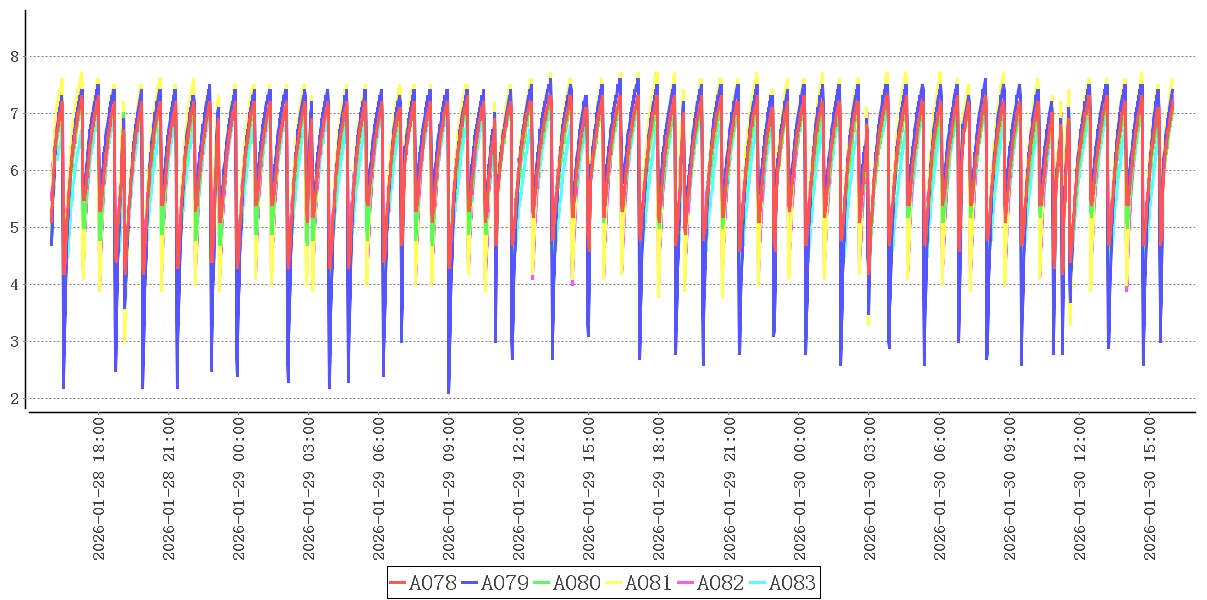Screen dimensions: 1207x600
Task: Click the y-axis value 8 label
Action: tap(14, 57)
